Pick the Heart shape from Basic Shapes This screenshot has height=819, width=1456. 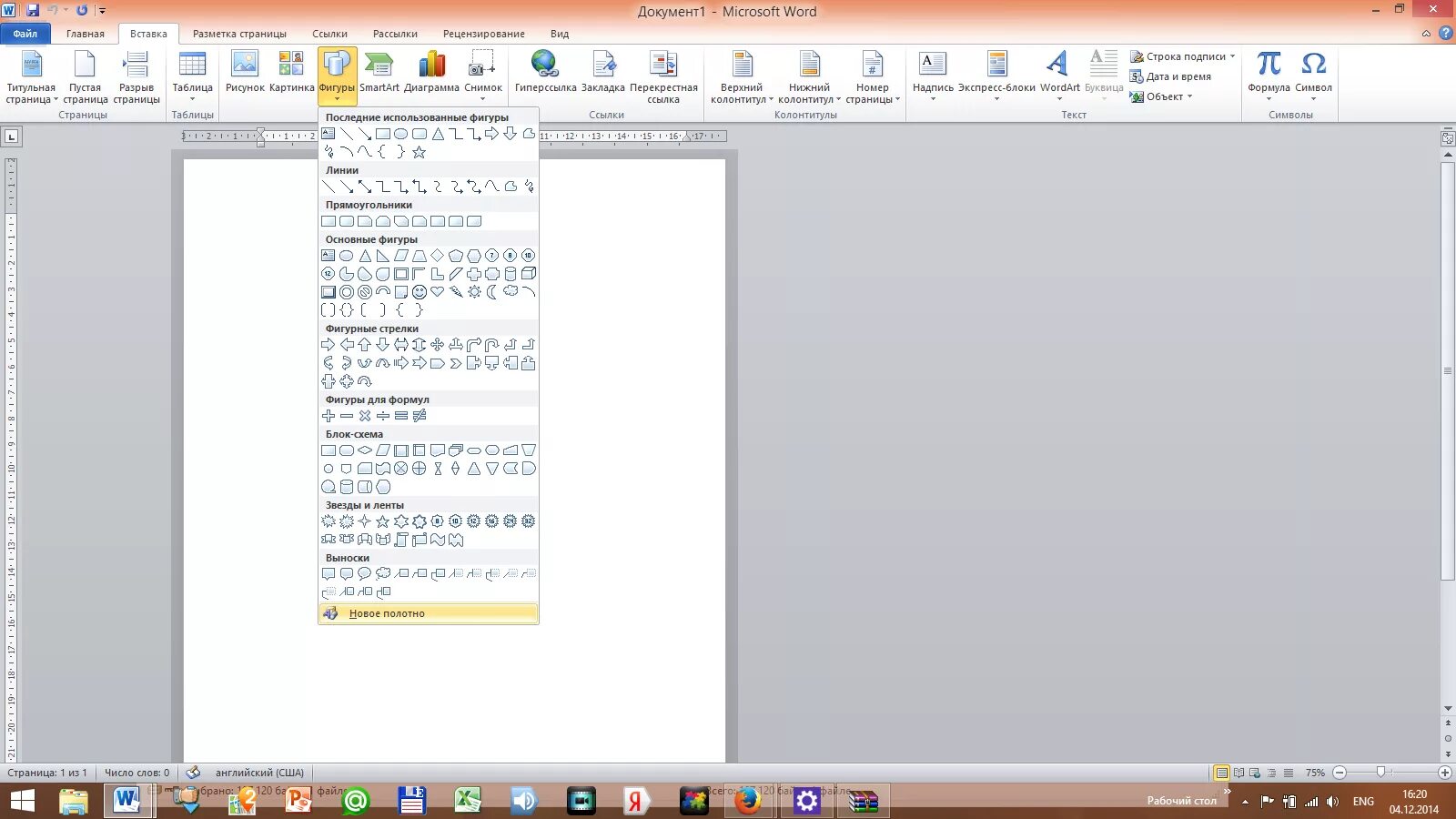438,292
